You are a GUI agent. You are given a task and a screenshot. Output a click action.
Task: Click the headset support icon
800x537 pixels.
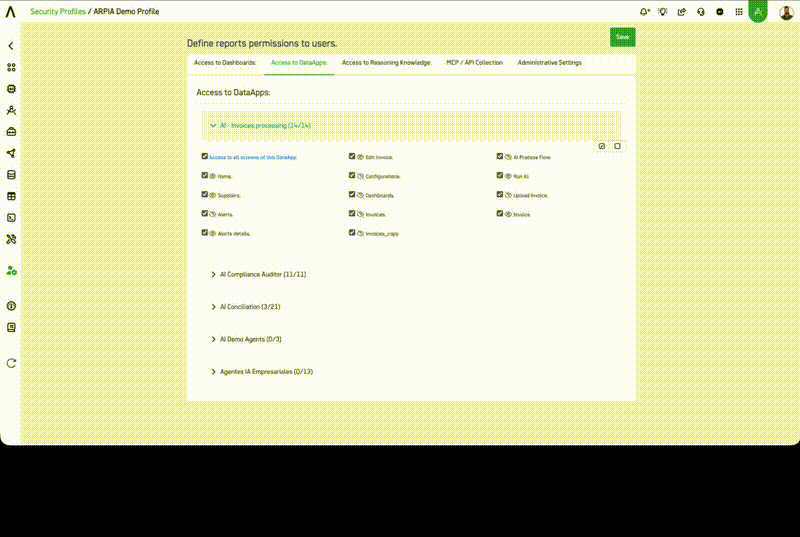[x=701, y=12]
